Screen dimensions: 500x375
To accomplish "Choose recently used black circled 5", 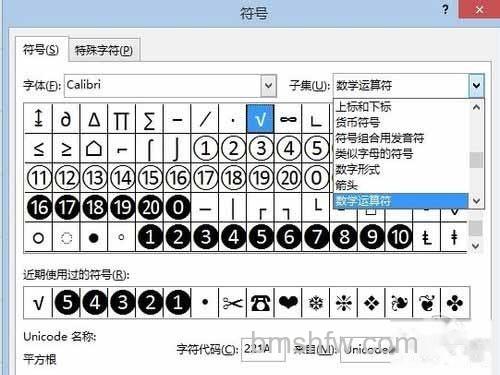I will tap(66, 303).
